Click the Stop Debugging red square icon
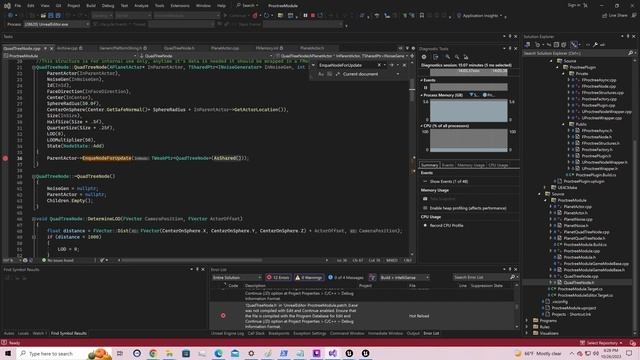Screen dimensions: 640x360 (x=313, y=16)
